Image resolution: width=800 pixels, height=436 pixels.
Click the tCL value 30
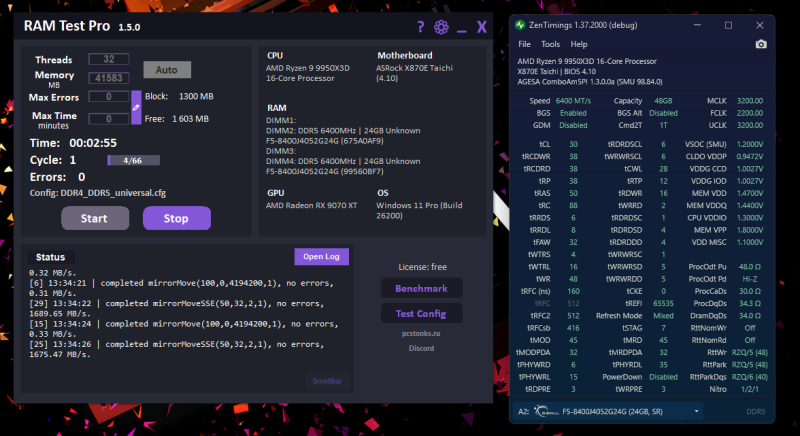tap(573, 144)
